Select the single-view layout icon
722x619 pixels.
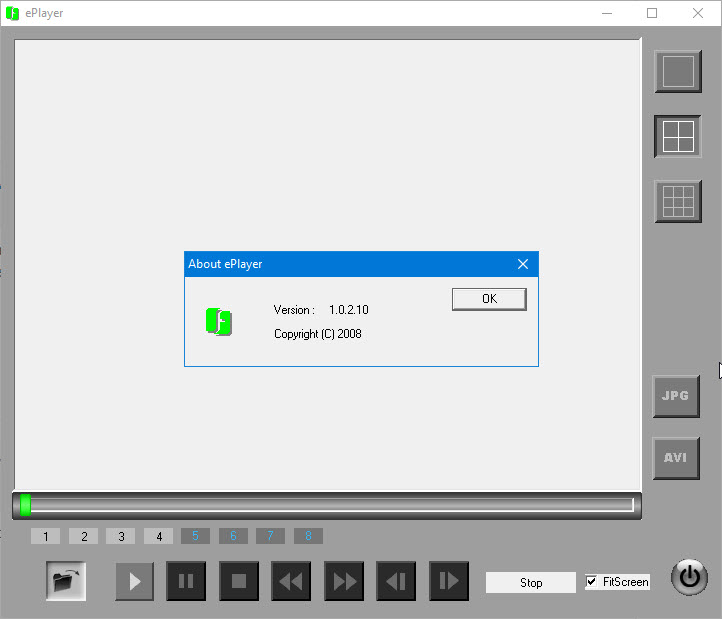point(678,71)
